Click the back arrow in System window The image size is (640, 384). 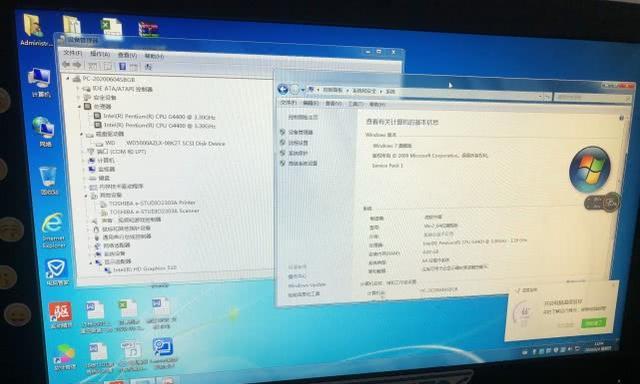(x=282, y=89)
